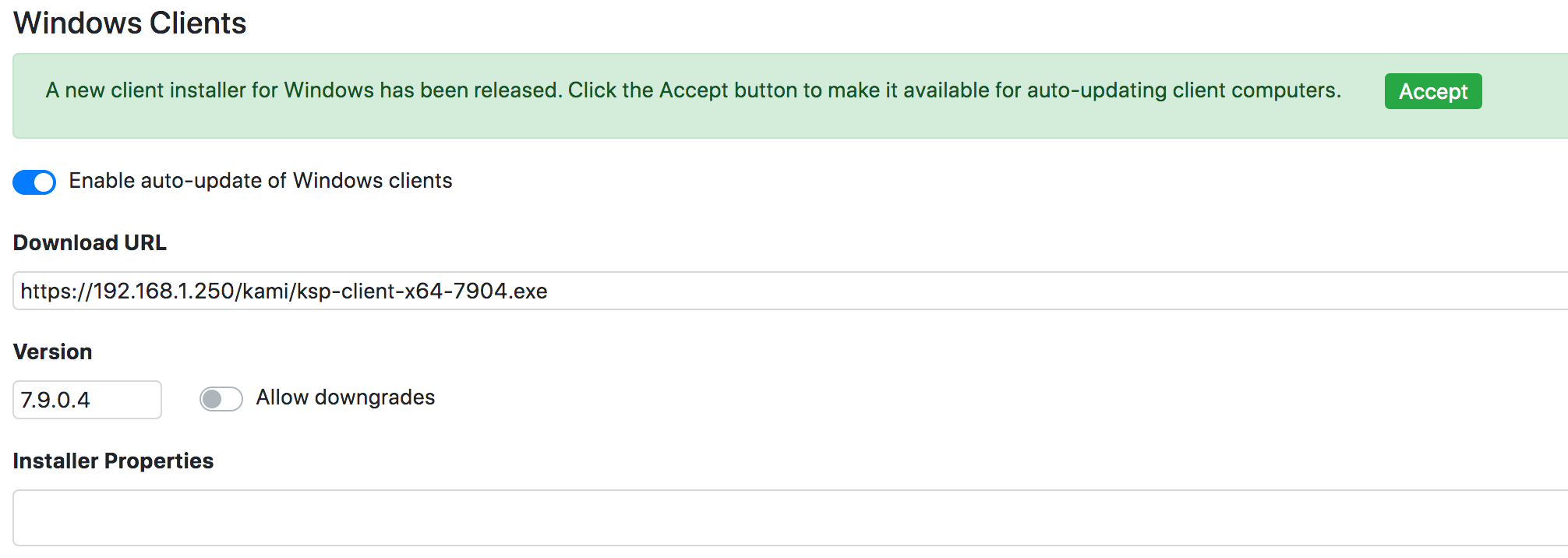Click the 'Allow downgrades' label text

345,397
